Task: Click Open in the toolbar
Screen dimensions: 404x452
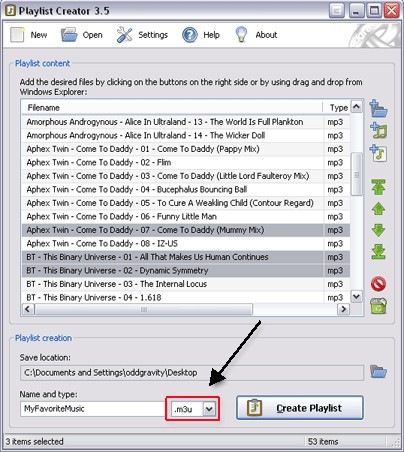Action: (x=82, y=35)
